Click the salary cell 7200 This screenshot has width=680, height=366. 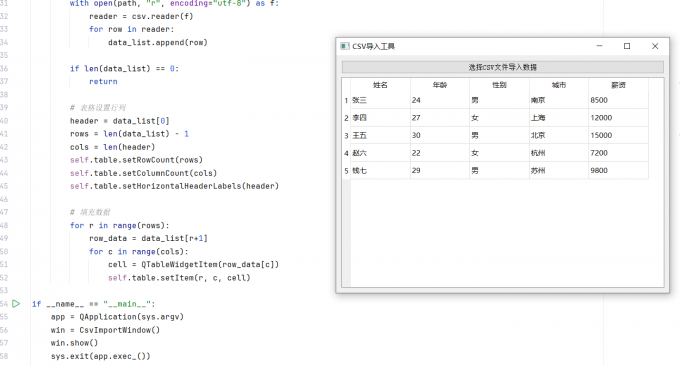pyautogui.click(x=618, y=153)
